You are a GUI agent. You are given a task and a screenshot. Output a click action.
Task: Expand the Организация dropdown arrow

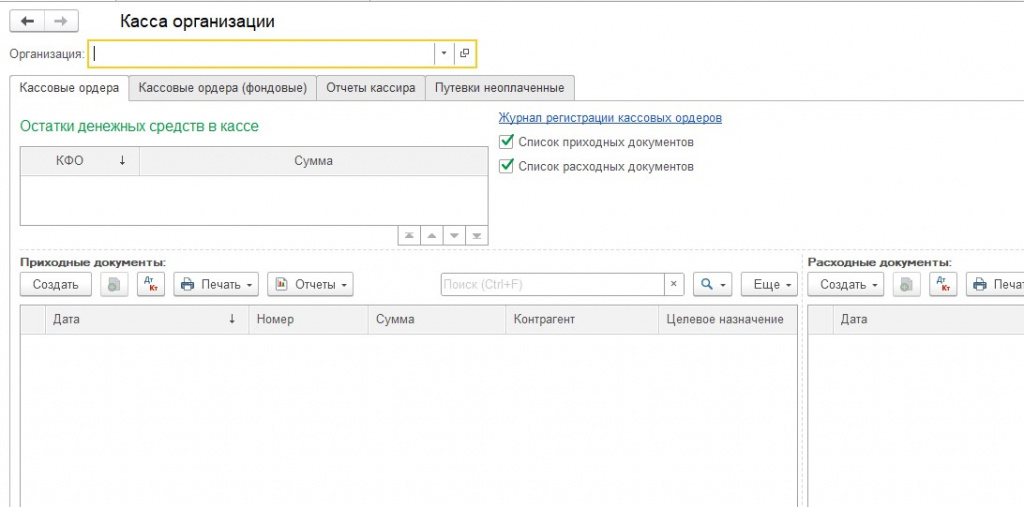pos(443,54)
